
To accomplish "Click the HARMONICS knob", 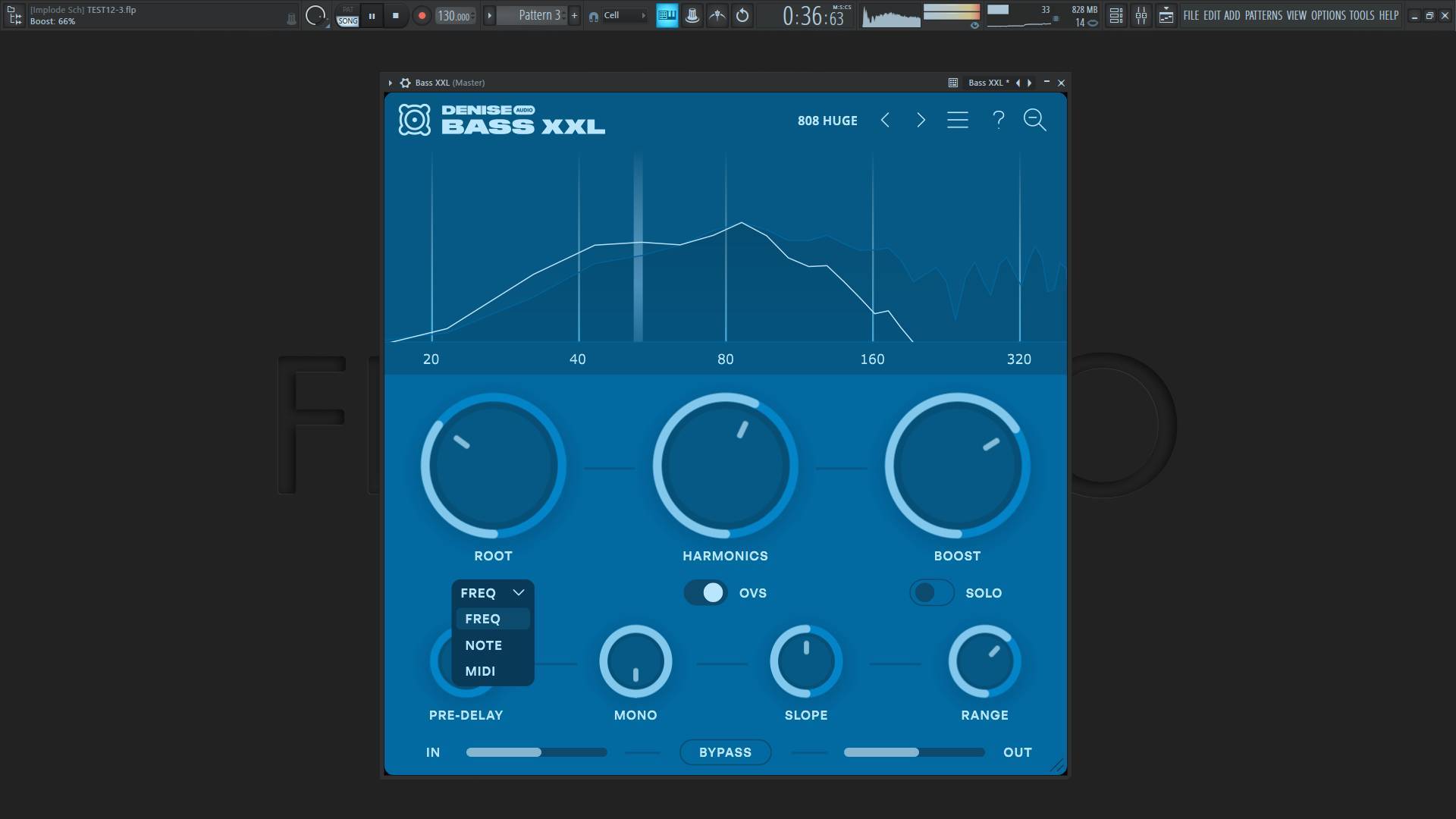I will pos(725,466).
